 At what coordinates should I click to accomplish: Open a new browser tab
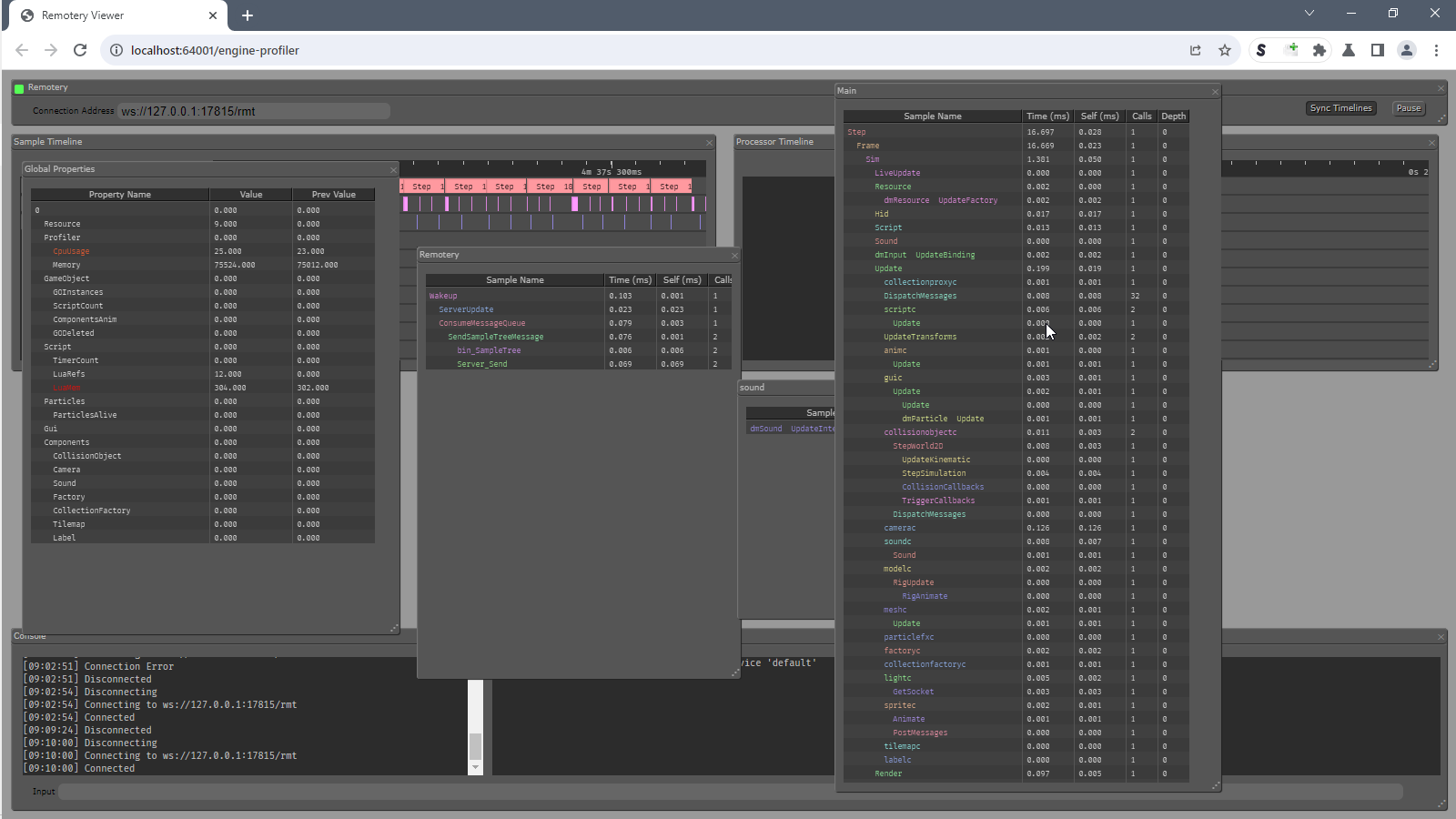coord(248,15)
